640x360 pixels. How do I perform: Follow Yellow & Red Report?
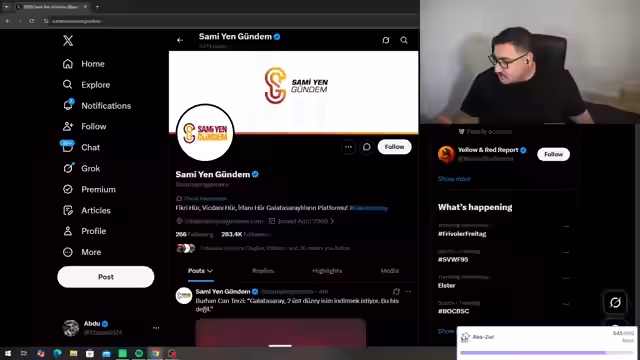click(553, 154)
